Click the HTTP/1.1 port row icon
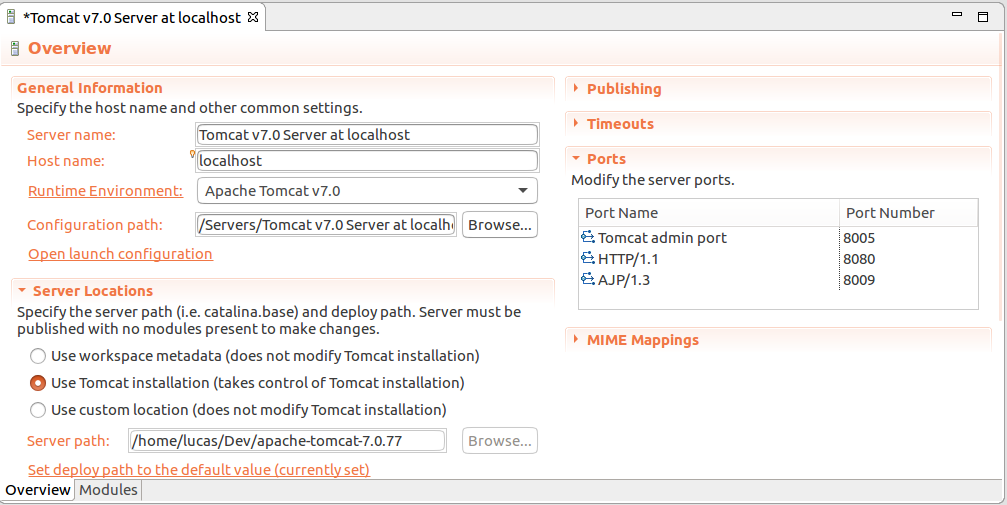Screen dimensions: 1007x505 [x=588, y=258]
